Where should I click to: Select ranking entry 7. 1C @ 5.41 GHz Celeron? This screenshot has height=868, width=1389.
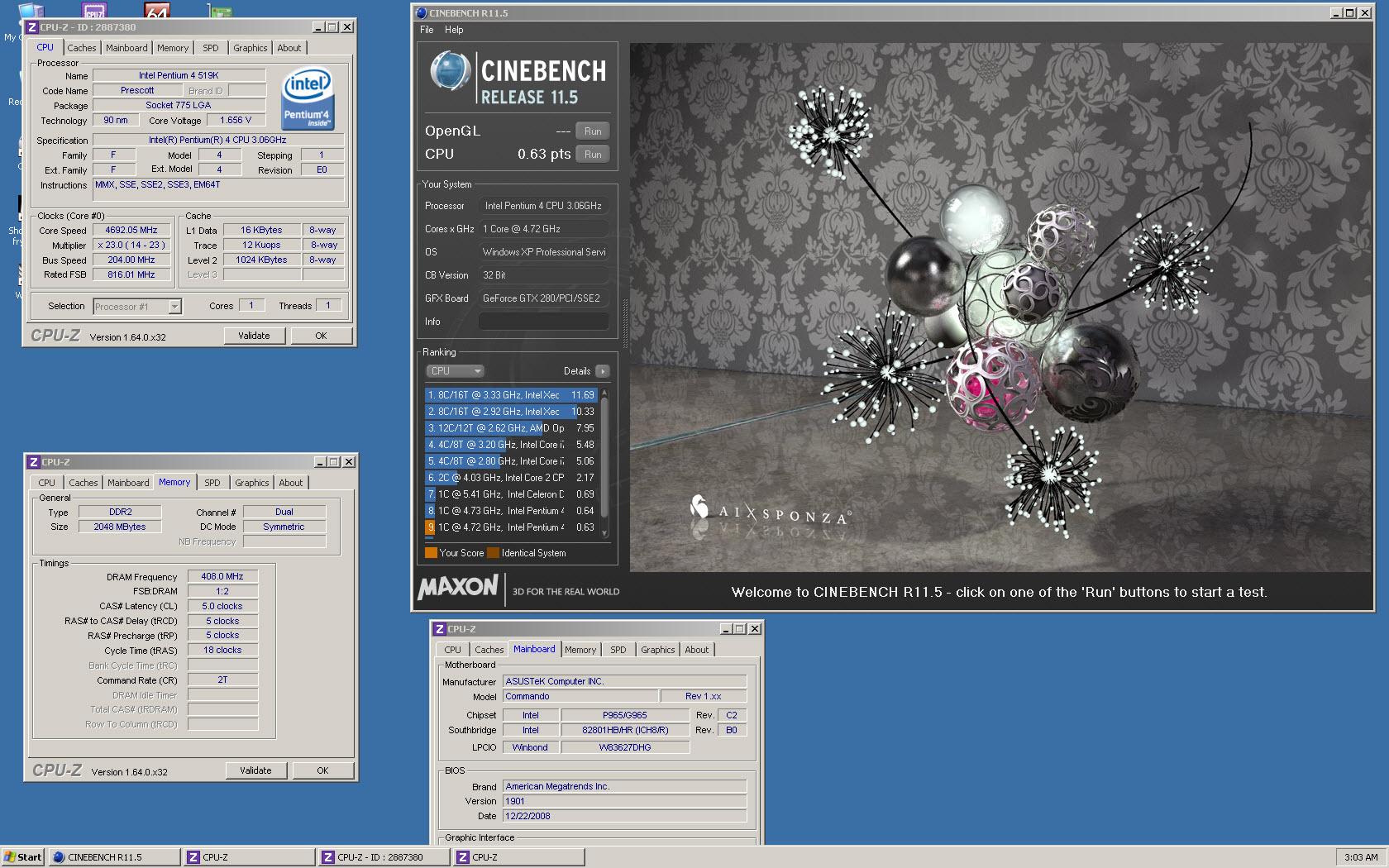click(x=512, y=494)
